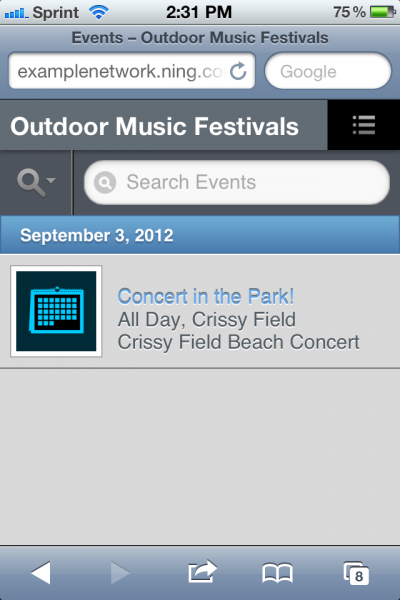Reload the page with the refresh icon

(x=238, y=71)
